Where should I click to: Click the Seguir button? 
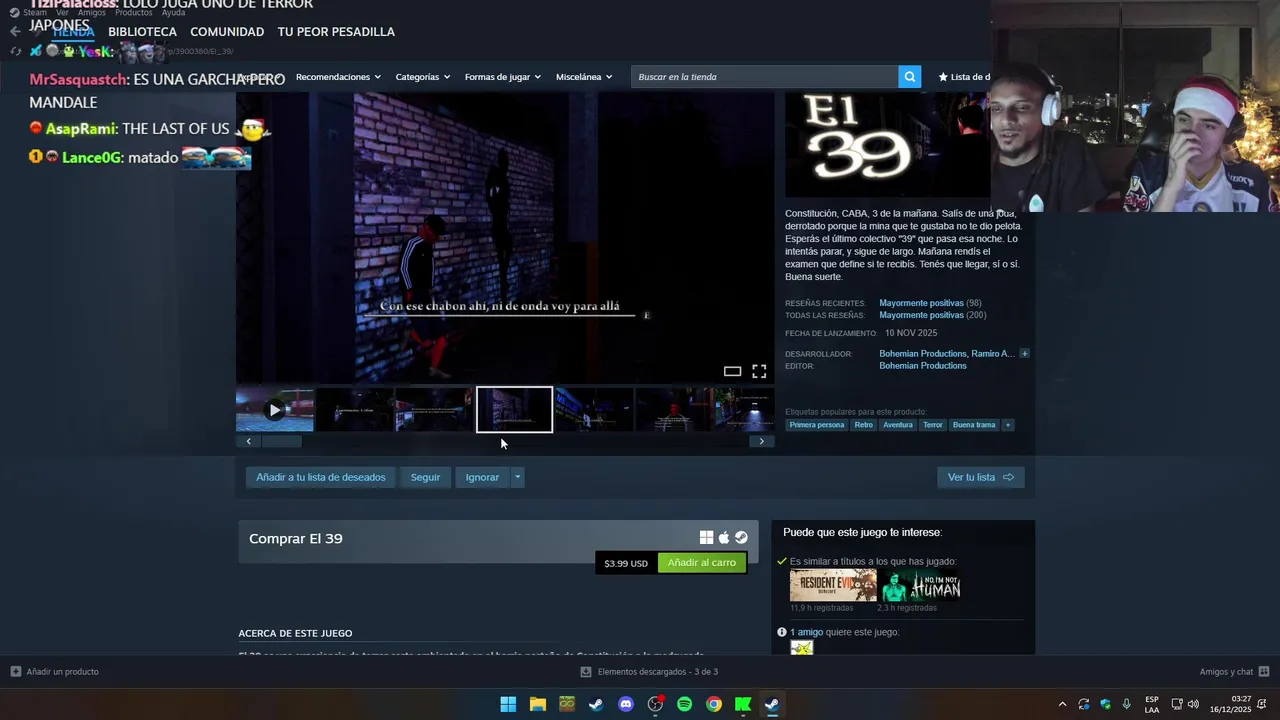coord(425,477)
